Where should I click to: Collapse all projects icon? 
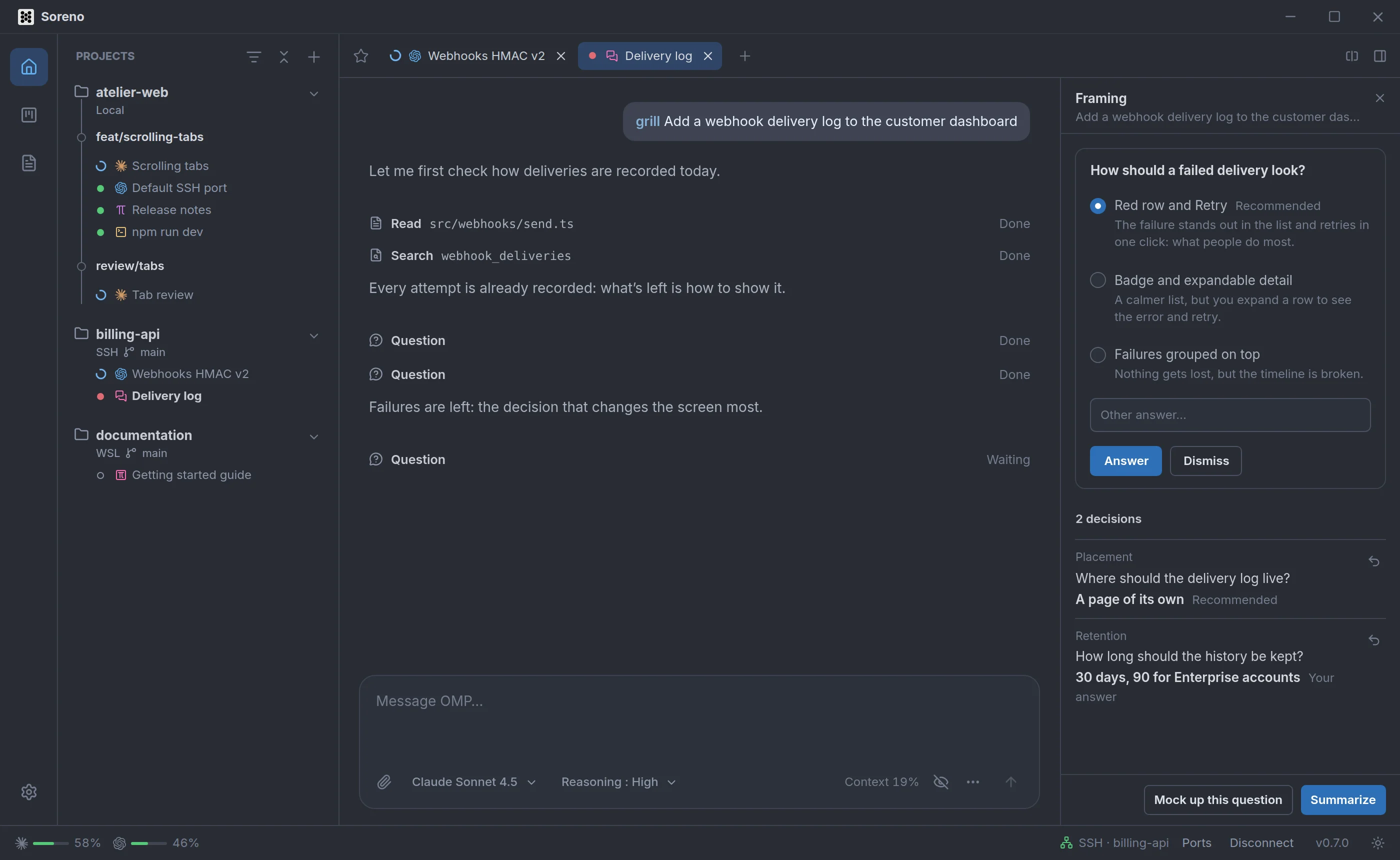[284, 56]
